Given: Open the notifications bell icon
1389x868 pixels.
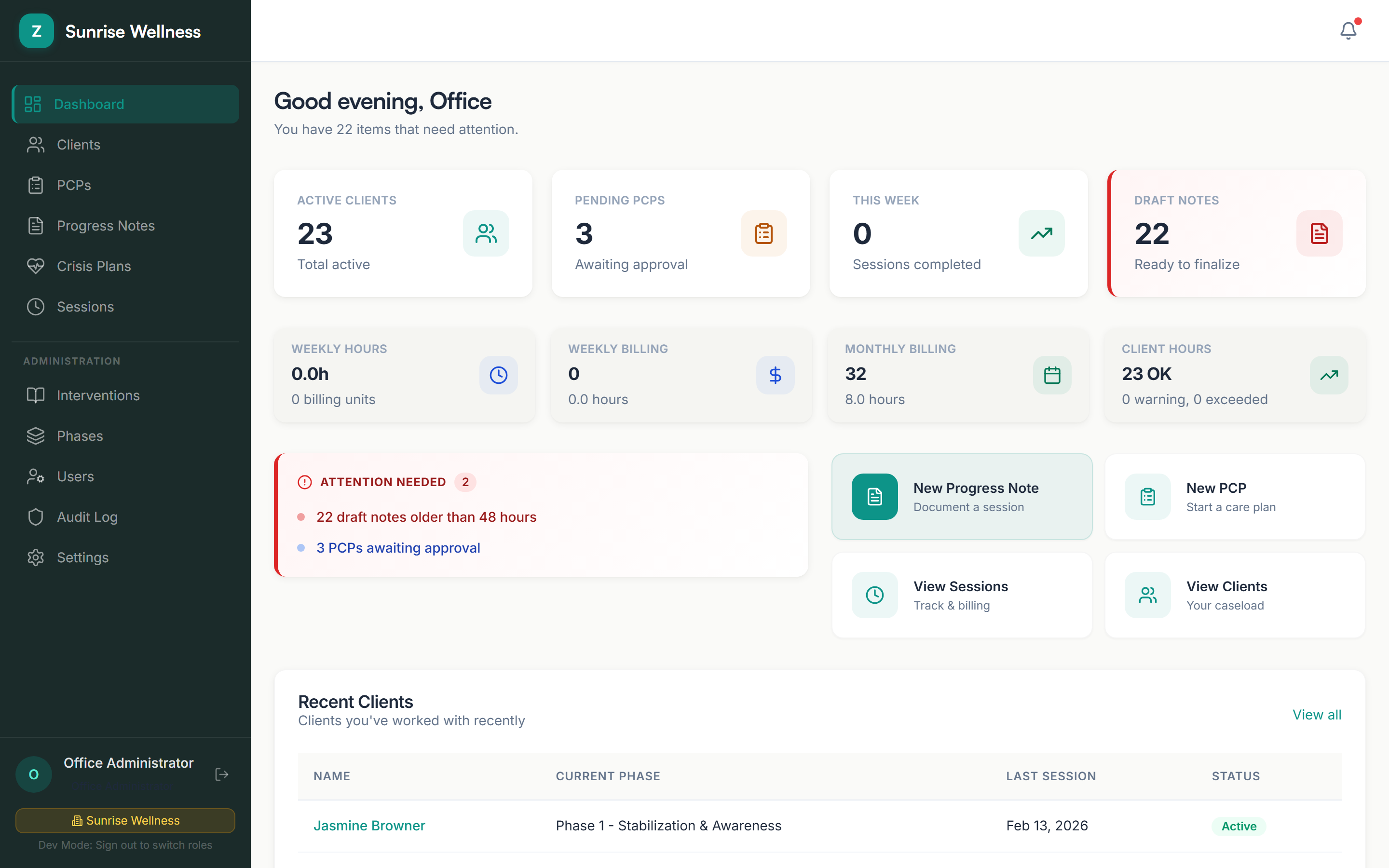Looking at the screenshot, I should 1348,31.
